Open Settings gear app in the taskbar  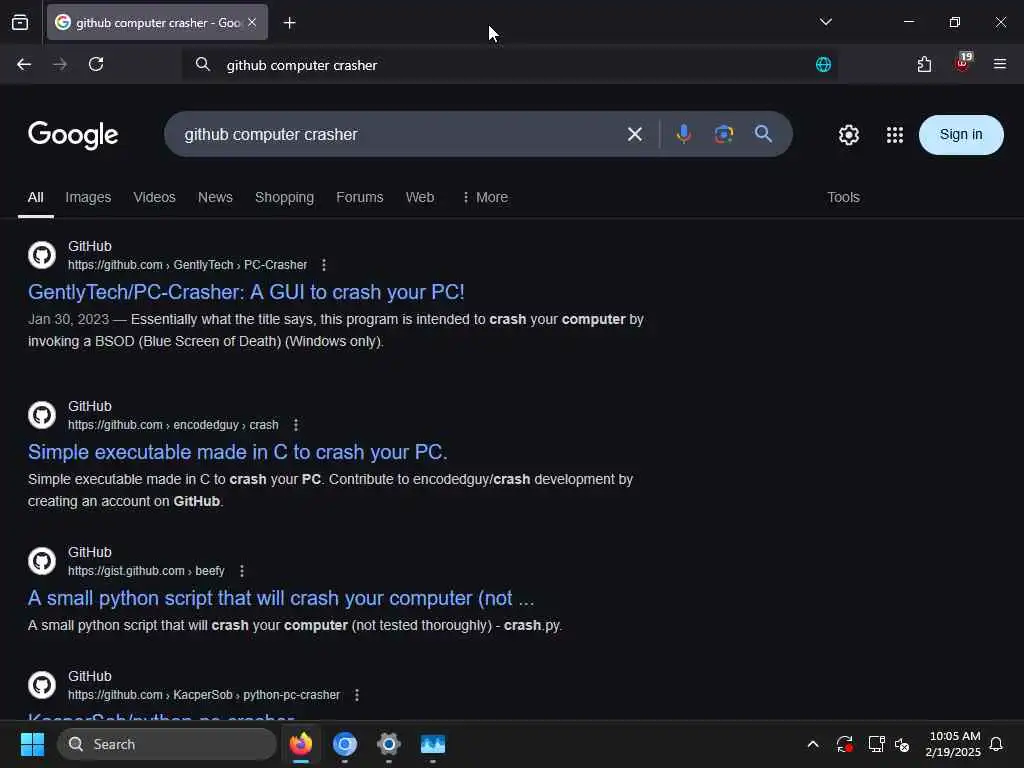(x=389, y=744)
